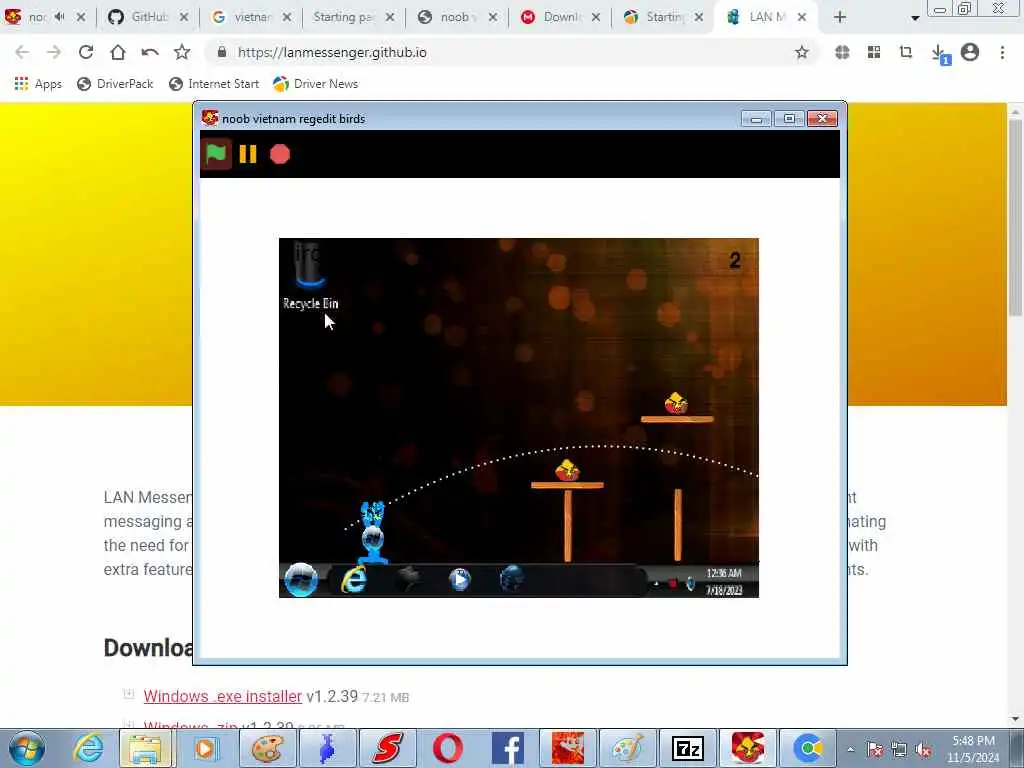This screenshot has width=1024, height=768.
Task: Show hidden tray icons arrow
Action: [850, 749]
